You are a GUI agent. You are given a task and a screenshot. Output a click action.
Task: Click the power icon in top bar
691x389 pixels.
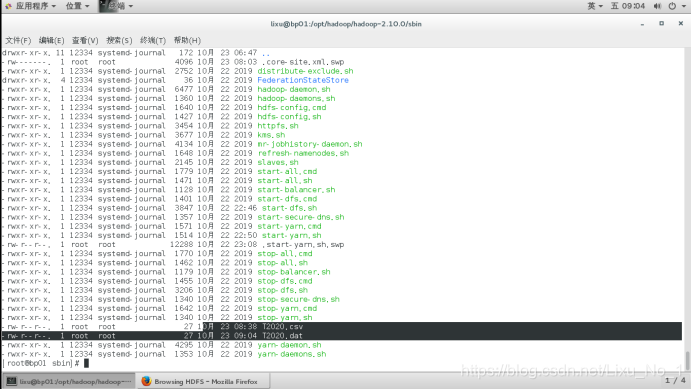(672, 6)
